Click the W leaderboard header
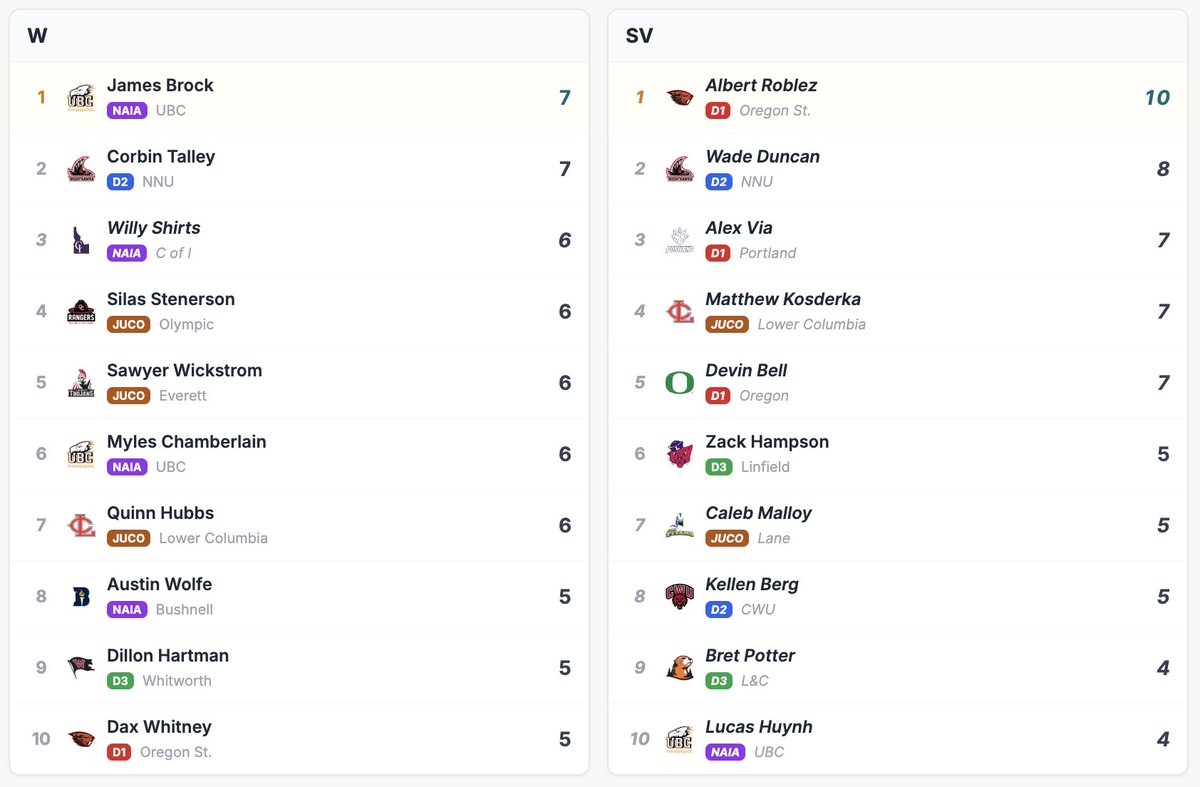Image resolution: width=1200 pixels, height=787 pixels. pyautogui.click(x=37, y=36)
